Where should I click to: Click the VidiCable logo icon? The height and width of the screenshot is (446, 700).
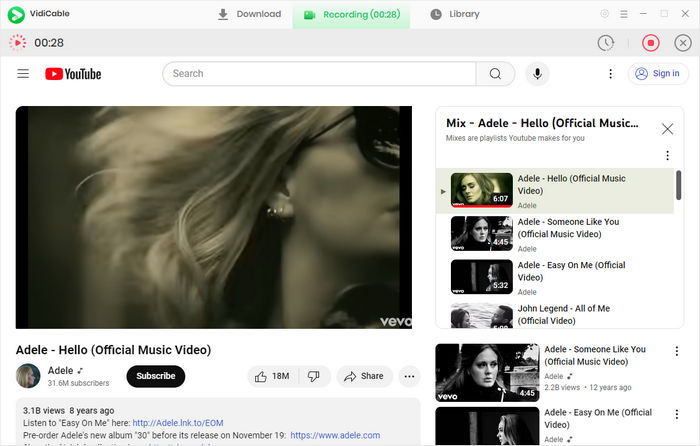(x=16, y=15)
